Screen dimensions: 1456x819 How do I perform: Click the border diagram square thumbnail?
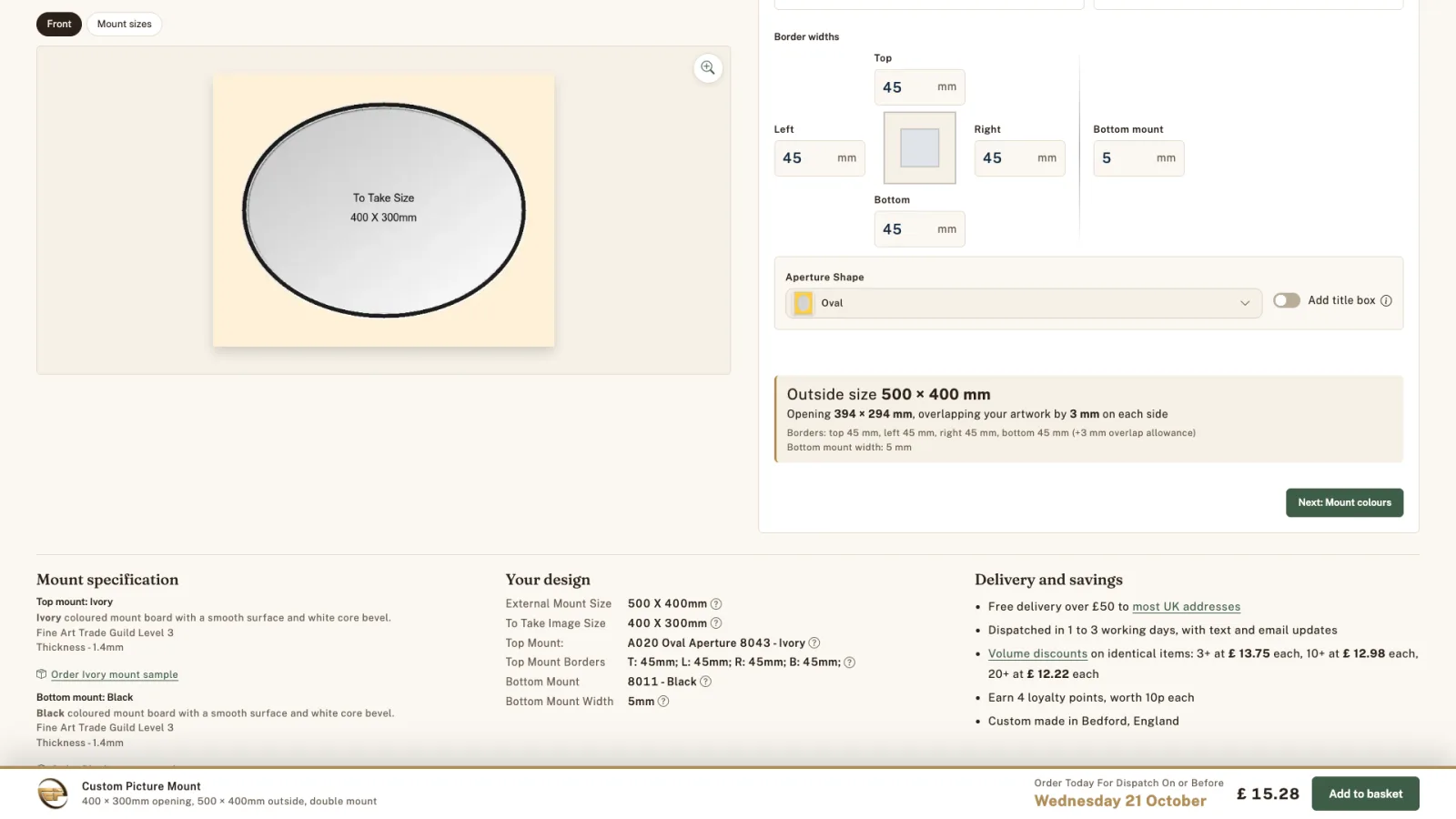(x=919, y=147)
